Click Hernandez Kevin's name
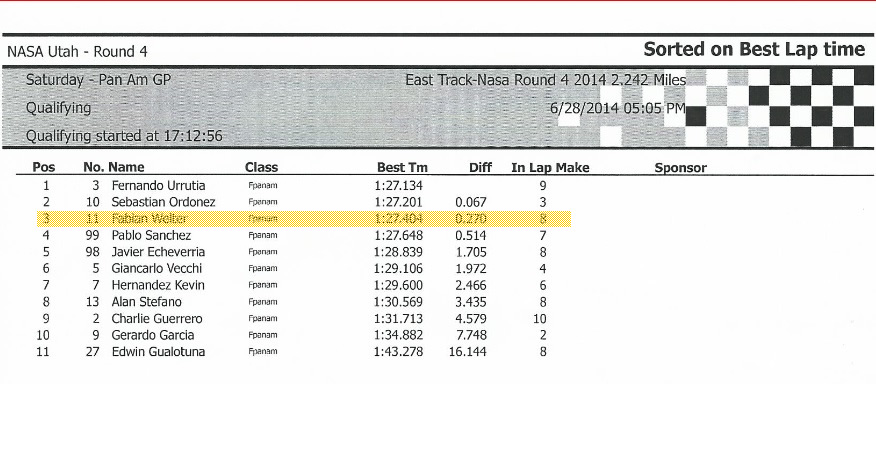Viewport: 876px width, 456px height. 158,285
